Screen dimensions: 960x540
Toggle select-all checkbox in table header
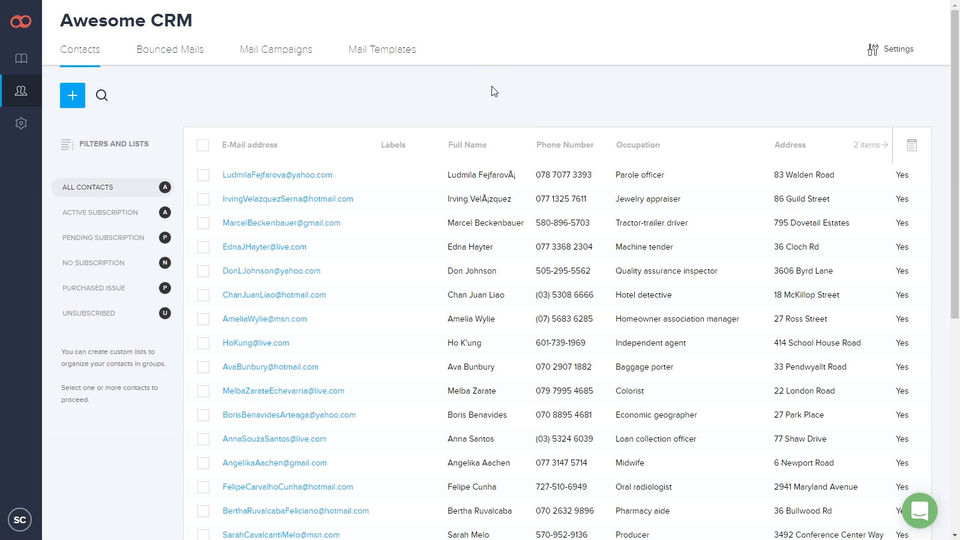(x=203, y=145)
